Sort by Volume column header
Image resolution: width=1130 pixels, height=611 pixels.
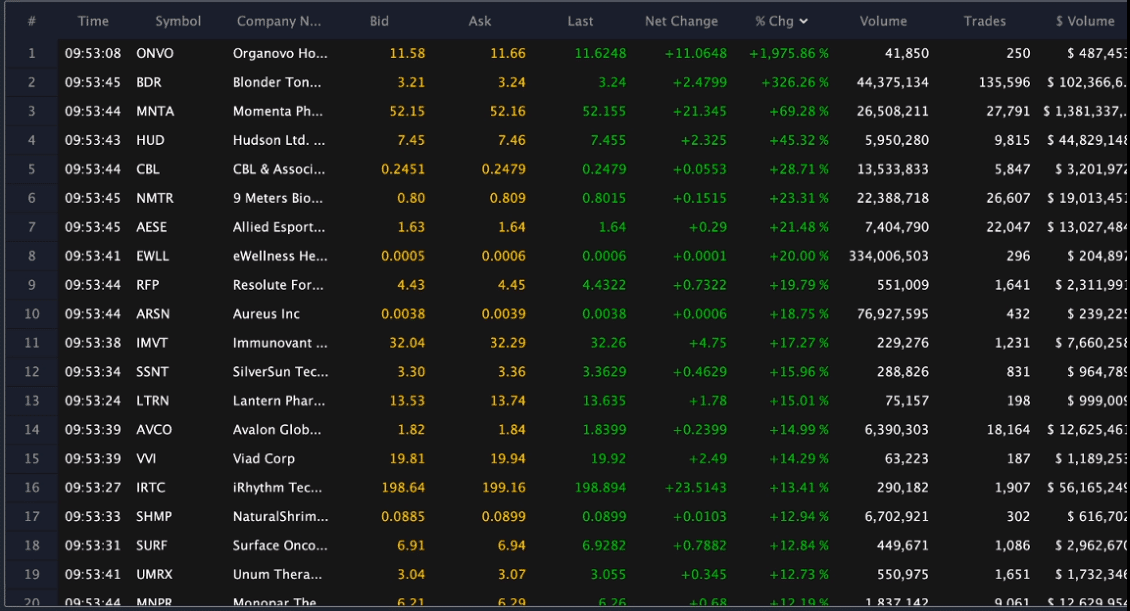[x=883, y=22]
